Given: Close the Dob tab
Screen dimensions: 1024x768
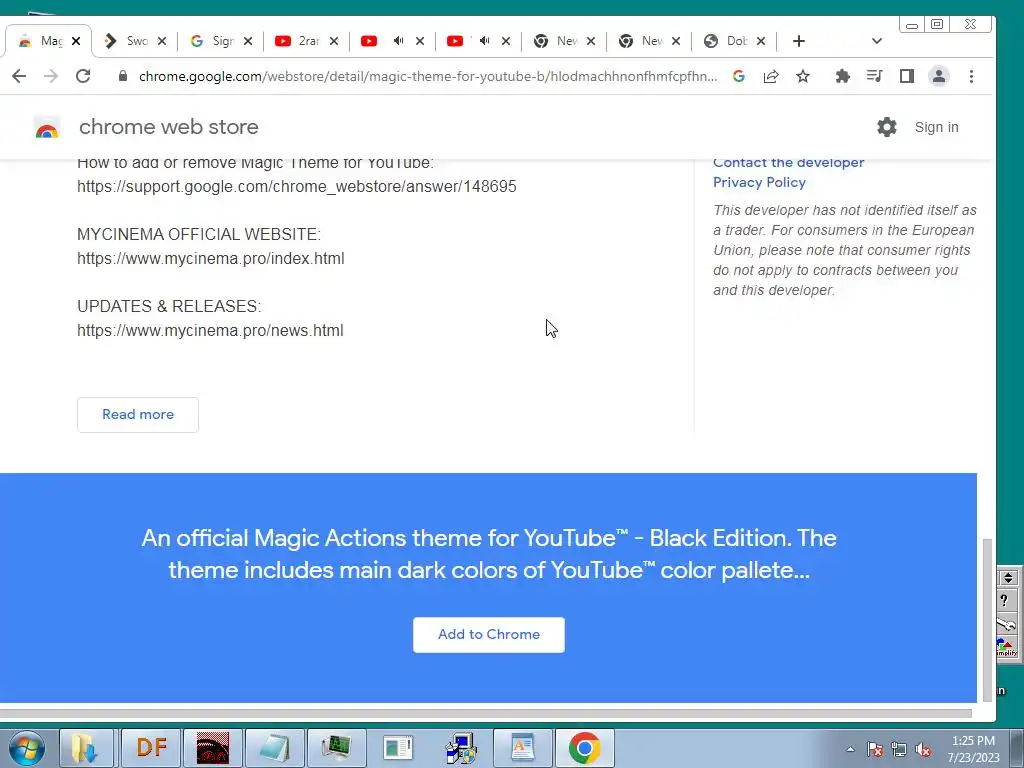Looking at the screenshot, I should 761,41.
